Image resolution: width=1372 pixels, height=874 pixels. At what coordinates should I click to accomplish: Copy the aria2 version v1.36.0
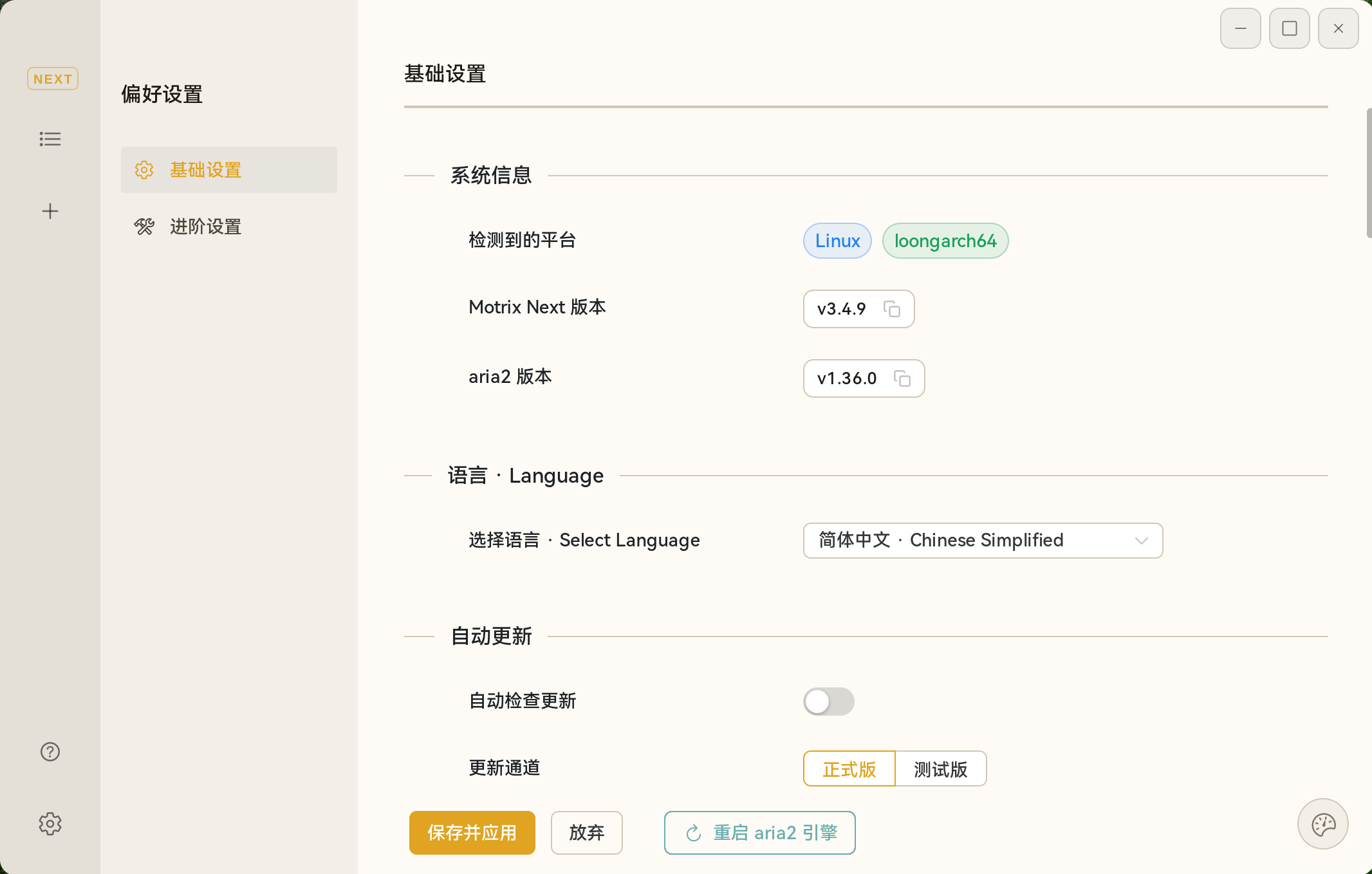[902, 379]
